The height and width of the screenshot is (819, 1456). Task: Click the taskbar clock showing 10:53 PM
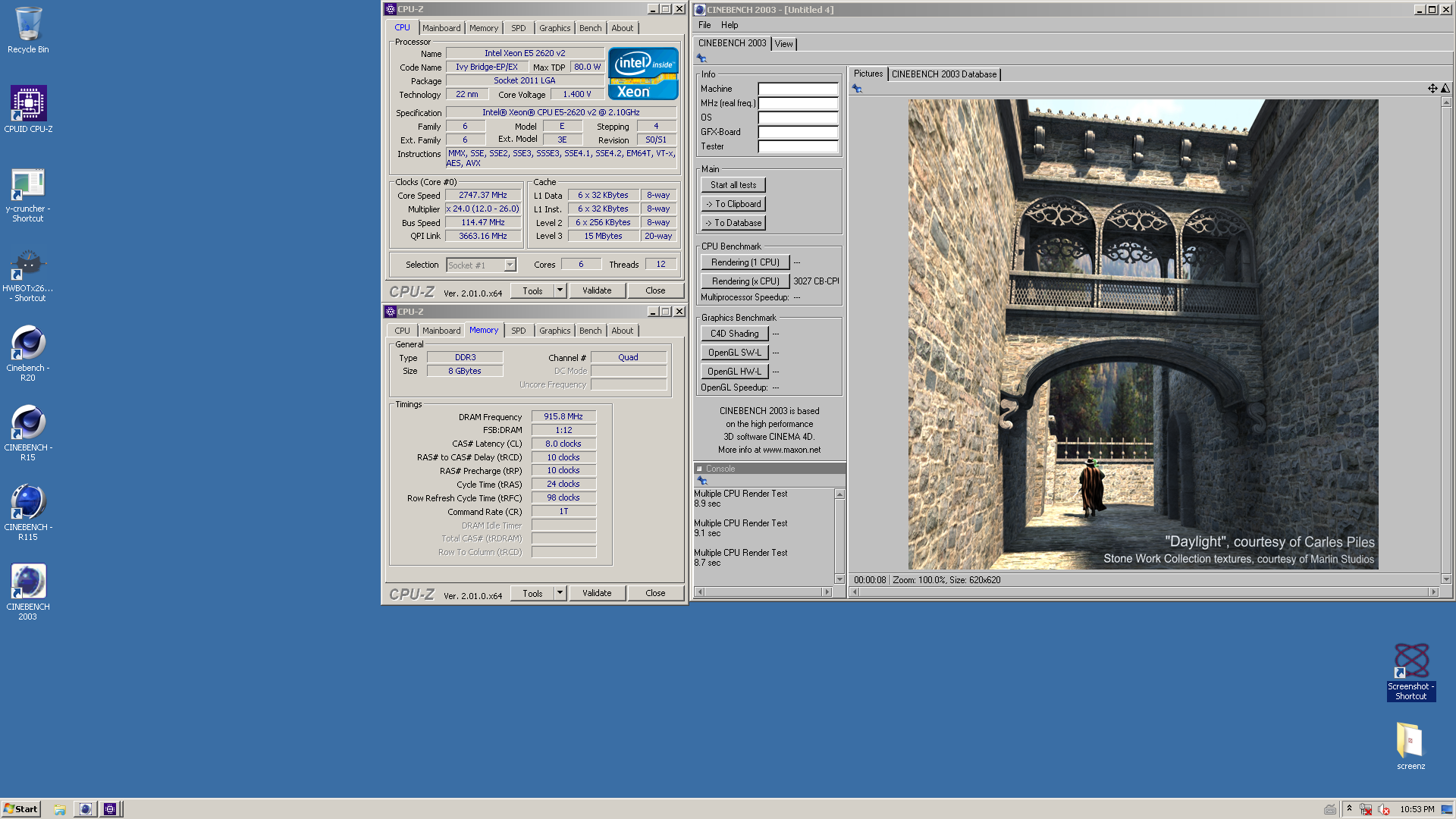coord(1417,809)
